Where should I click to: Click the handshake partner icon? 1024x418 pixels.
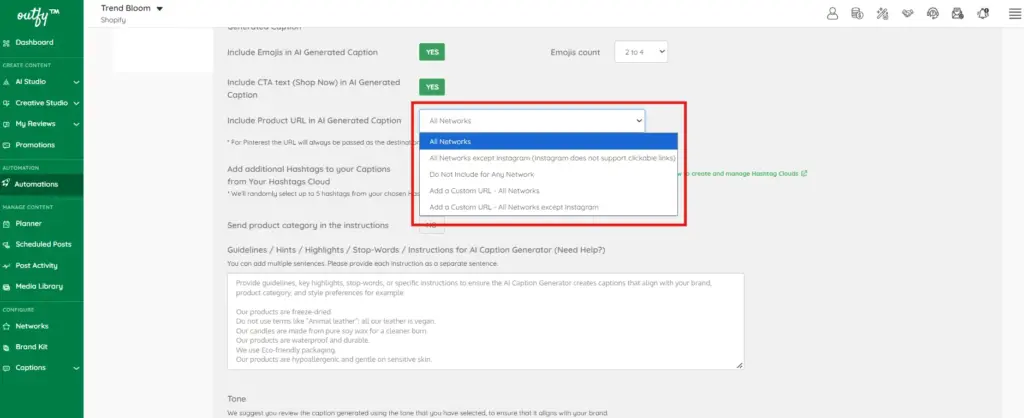[x=907, y=13]
